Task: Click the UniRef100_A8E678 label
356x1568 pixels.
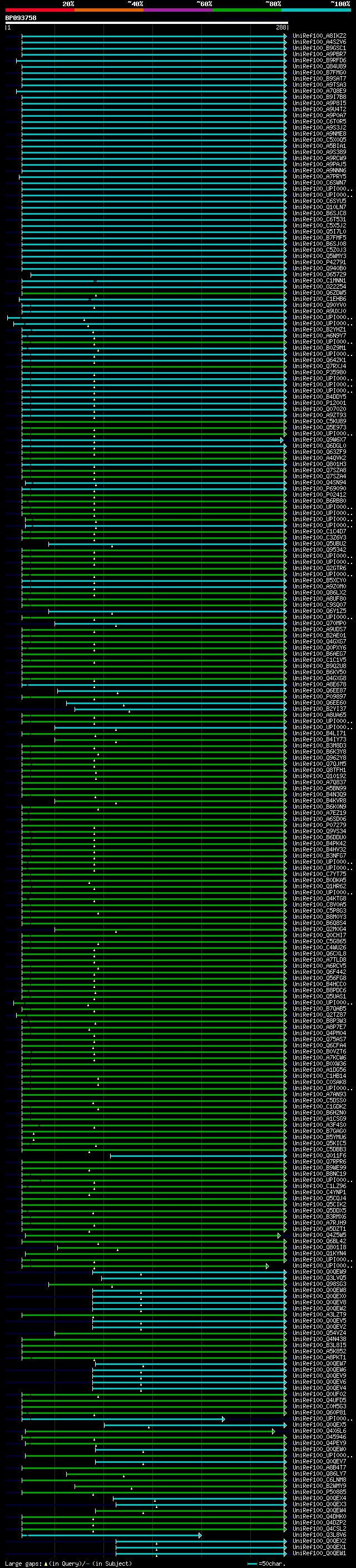Action: click(x=319, y=684)
